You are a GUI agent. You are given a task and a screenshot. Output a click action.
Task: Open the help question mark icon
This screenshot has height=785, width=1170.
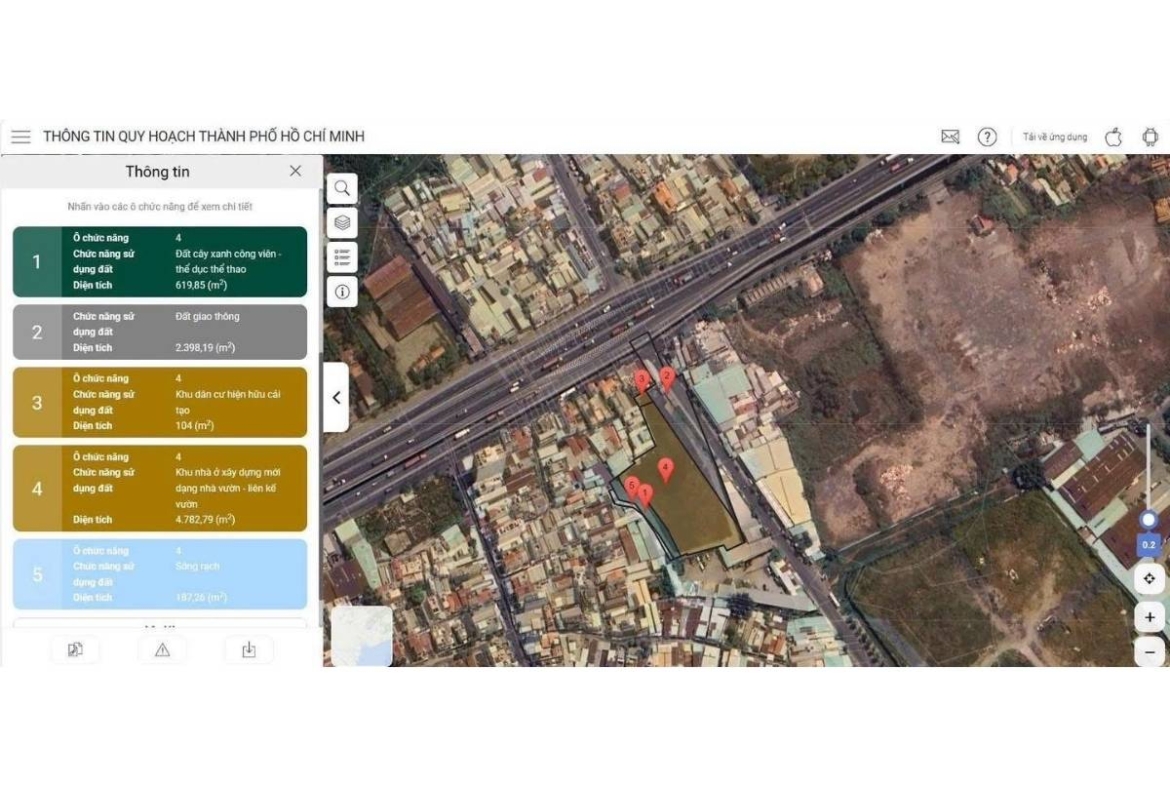pyautogui.click(x=987, y=137)
